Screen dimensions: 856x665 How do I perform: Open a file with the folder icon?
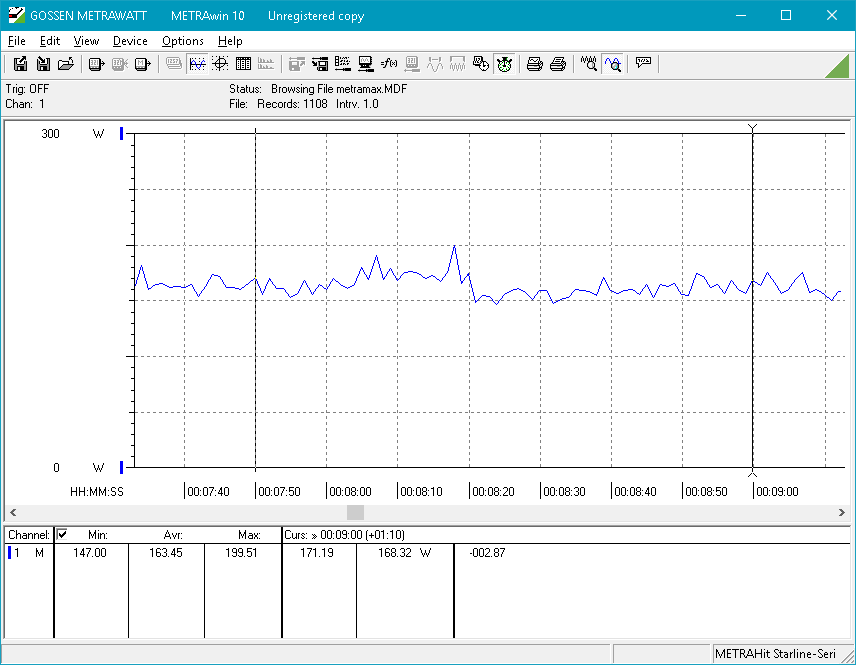pyautogui.click(x=66, y=64)
